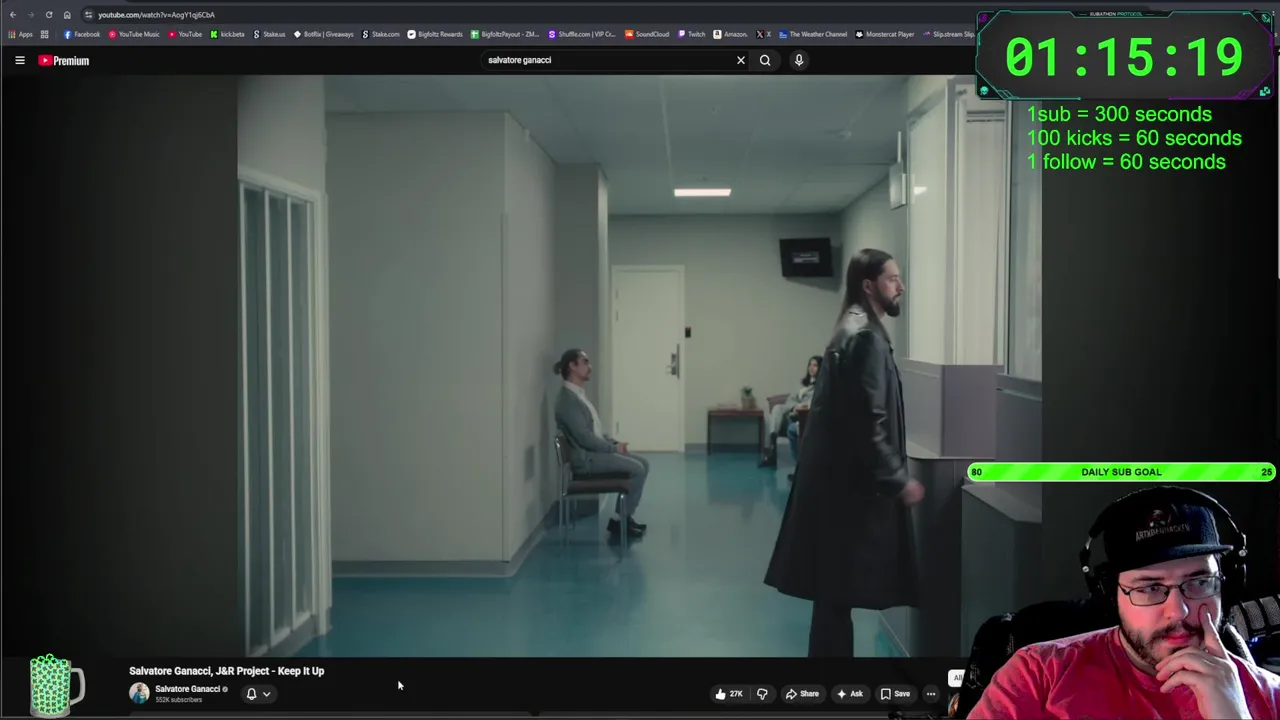
Task: Start voice search with the microphone
Action: [x=799, y=60]
